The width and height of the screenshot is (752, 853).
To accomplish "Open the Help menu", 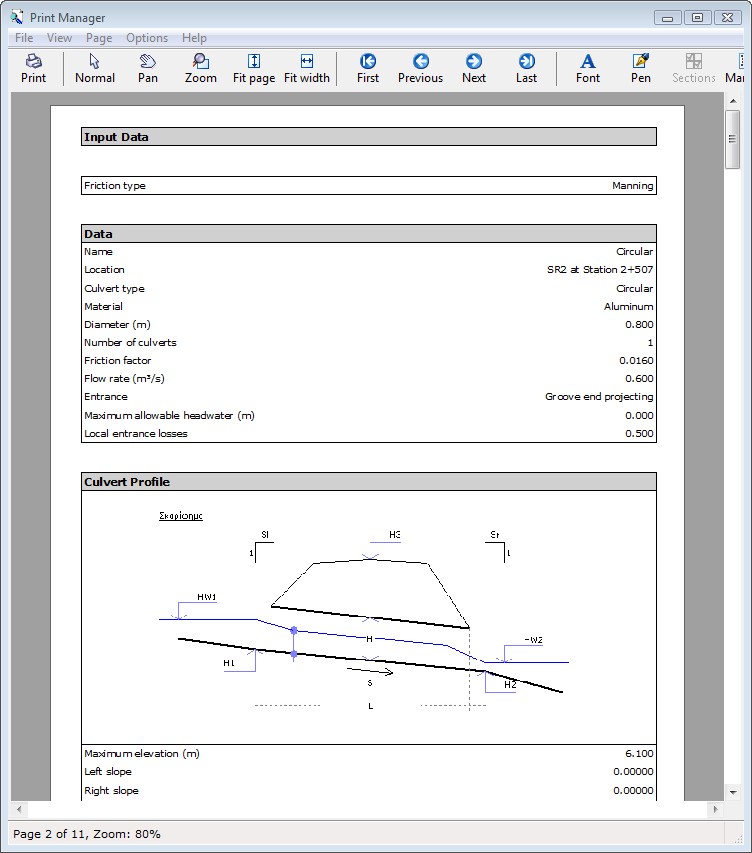I will (x=194, y=38).
